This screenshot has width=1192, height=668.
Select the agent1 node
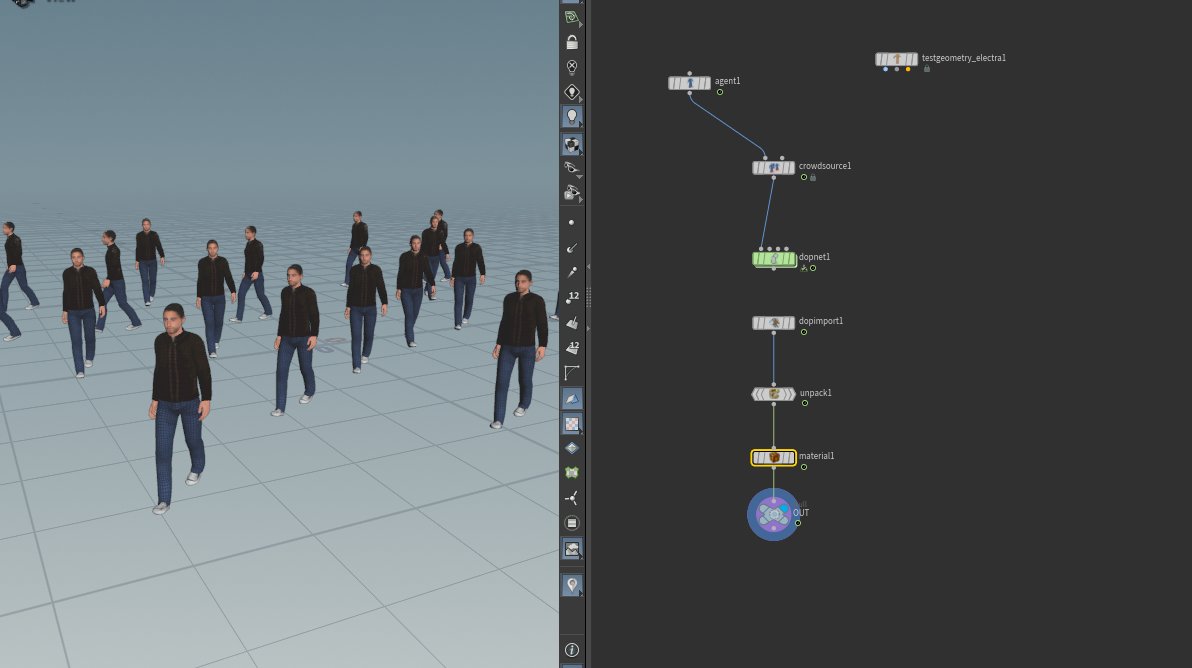click(690, 83)
